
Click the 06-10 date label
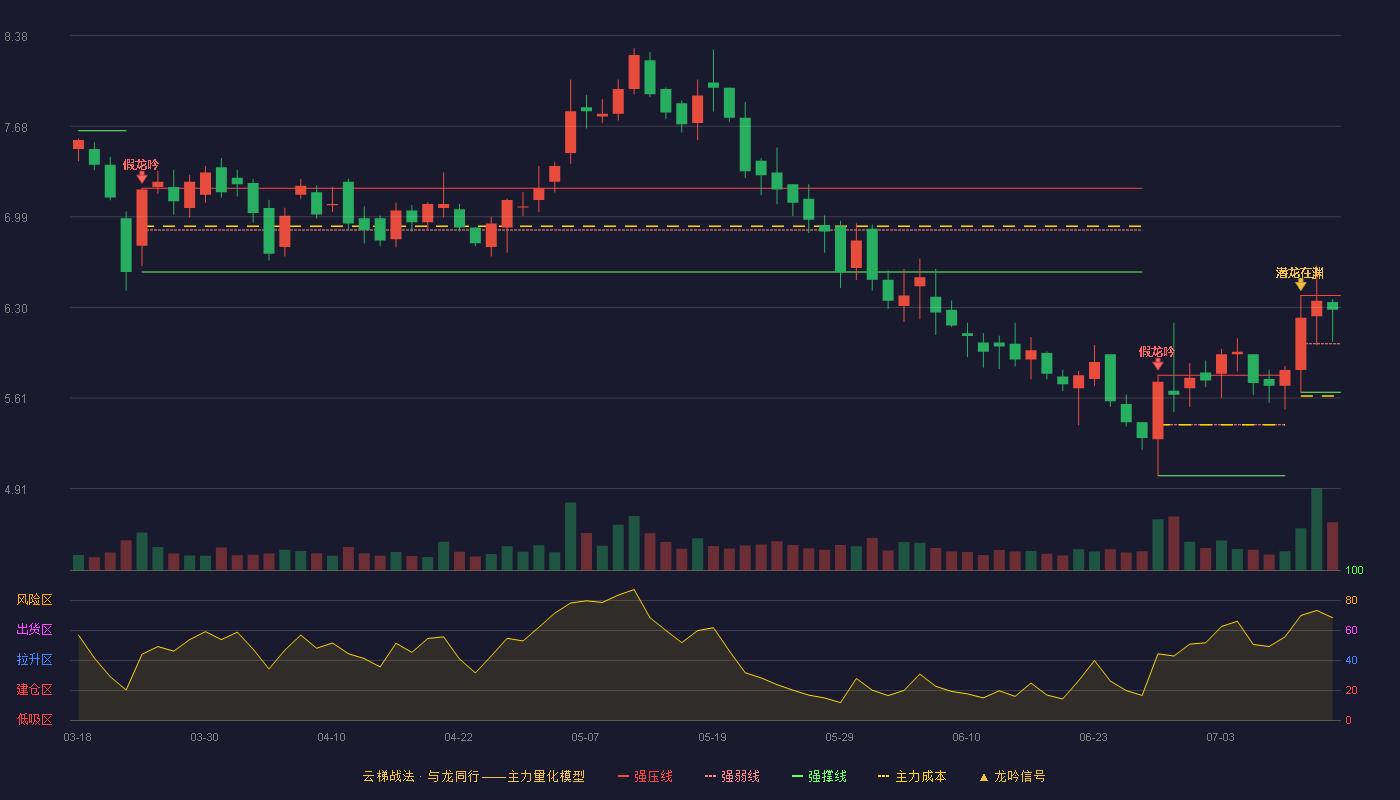point(966,737)
